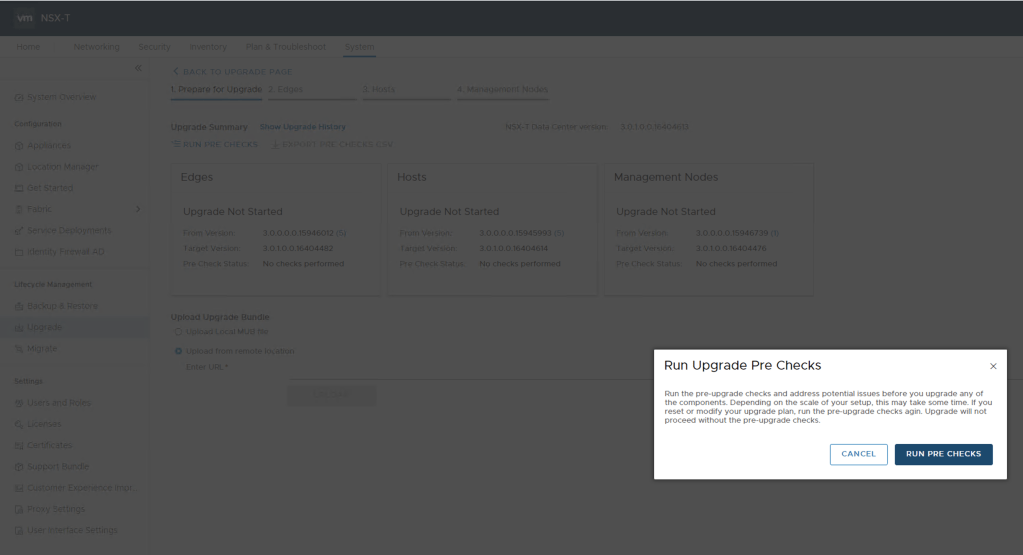Close the pre checks dialog with X
The width and height of the screenshot is (1023, 555).
(993, 367)
